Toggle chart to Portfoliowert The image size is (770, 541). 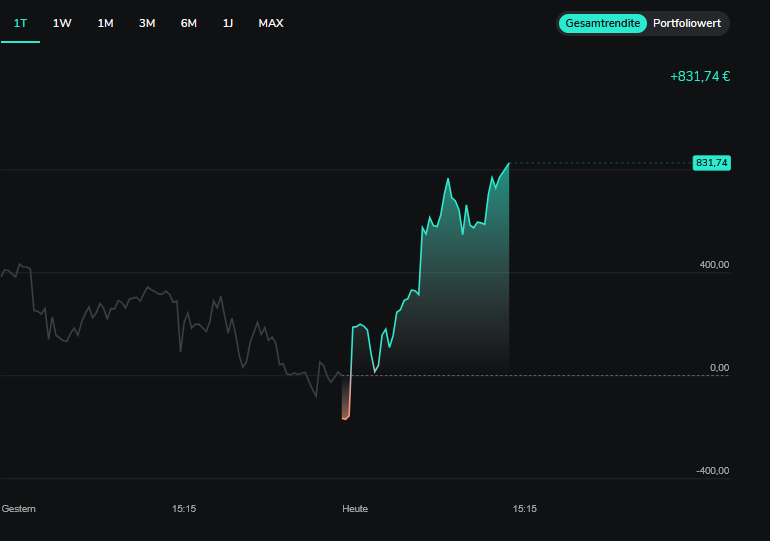688,23
